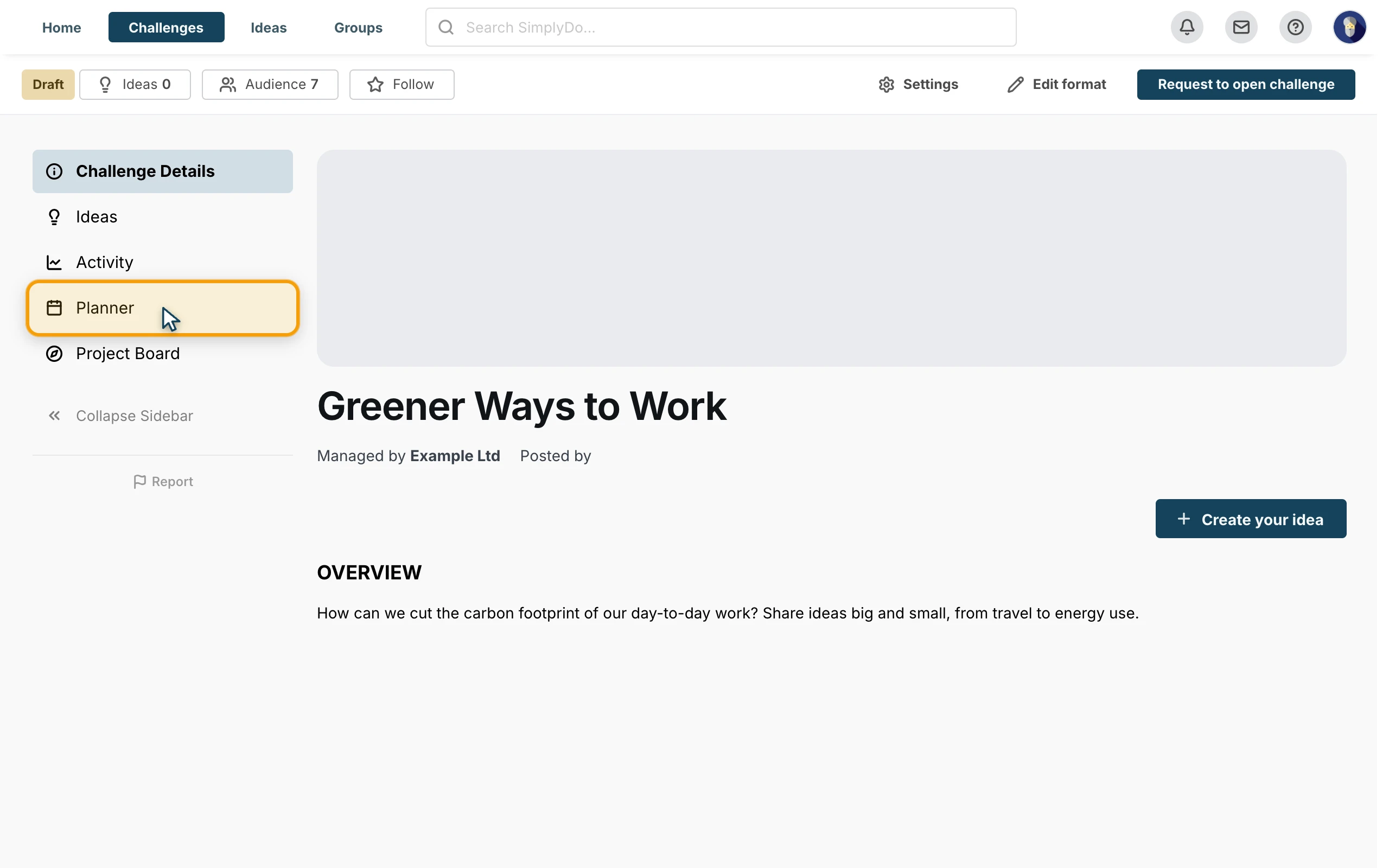Click the sidebar Ideas lightbulb icon
Screen dimensions: 1389x868
[x=54, y=217]
